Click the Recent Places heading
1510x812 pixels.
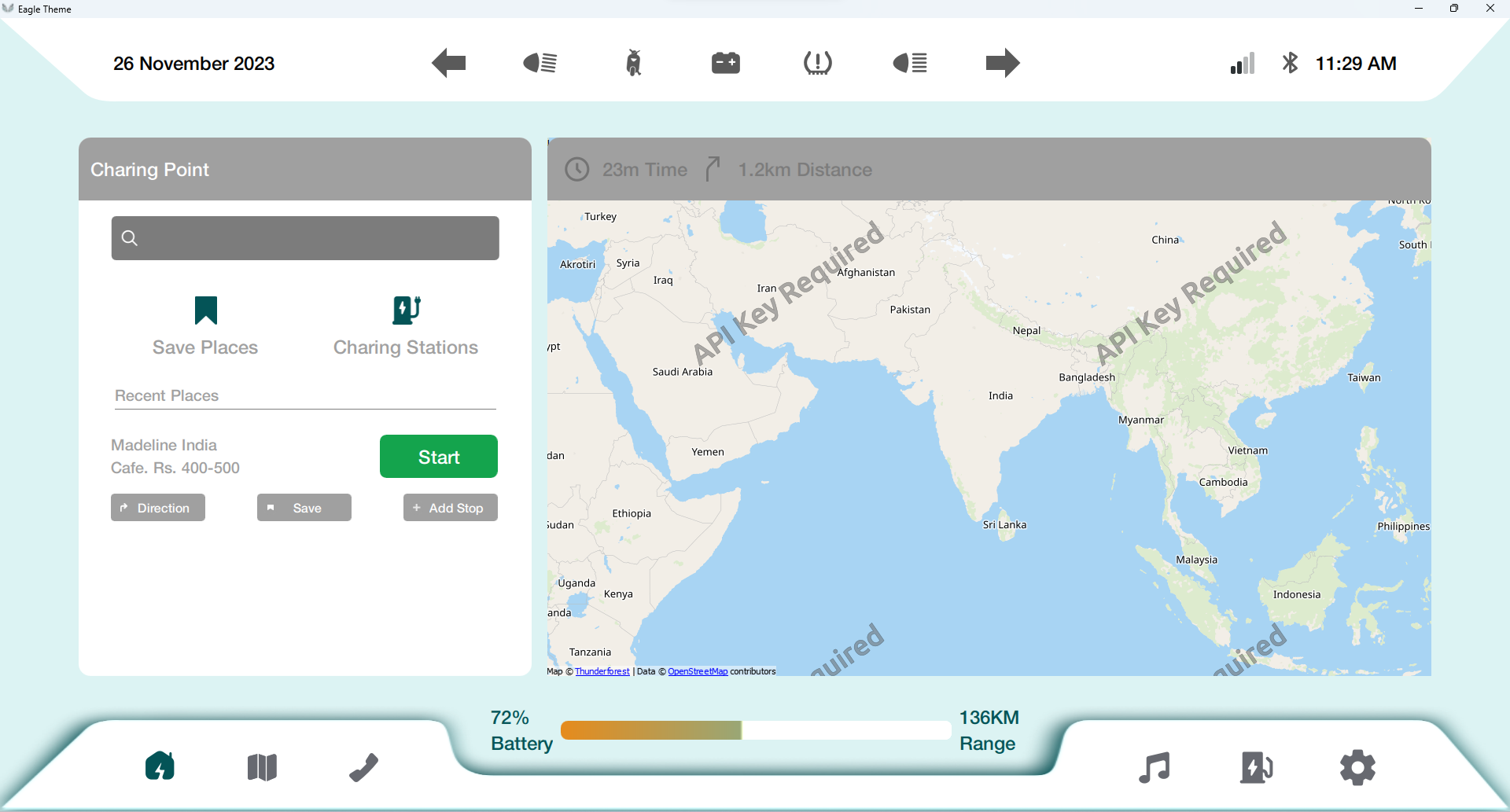[x=167, y=395]
